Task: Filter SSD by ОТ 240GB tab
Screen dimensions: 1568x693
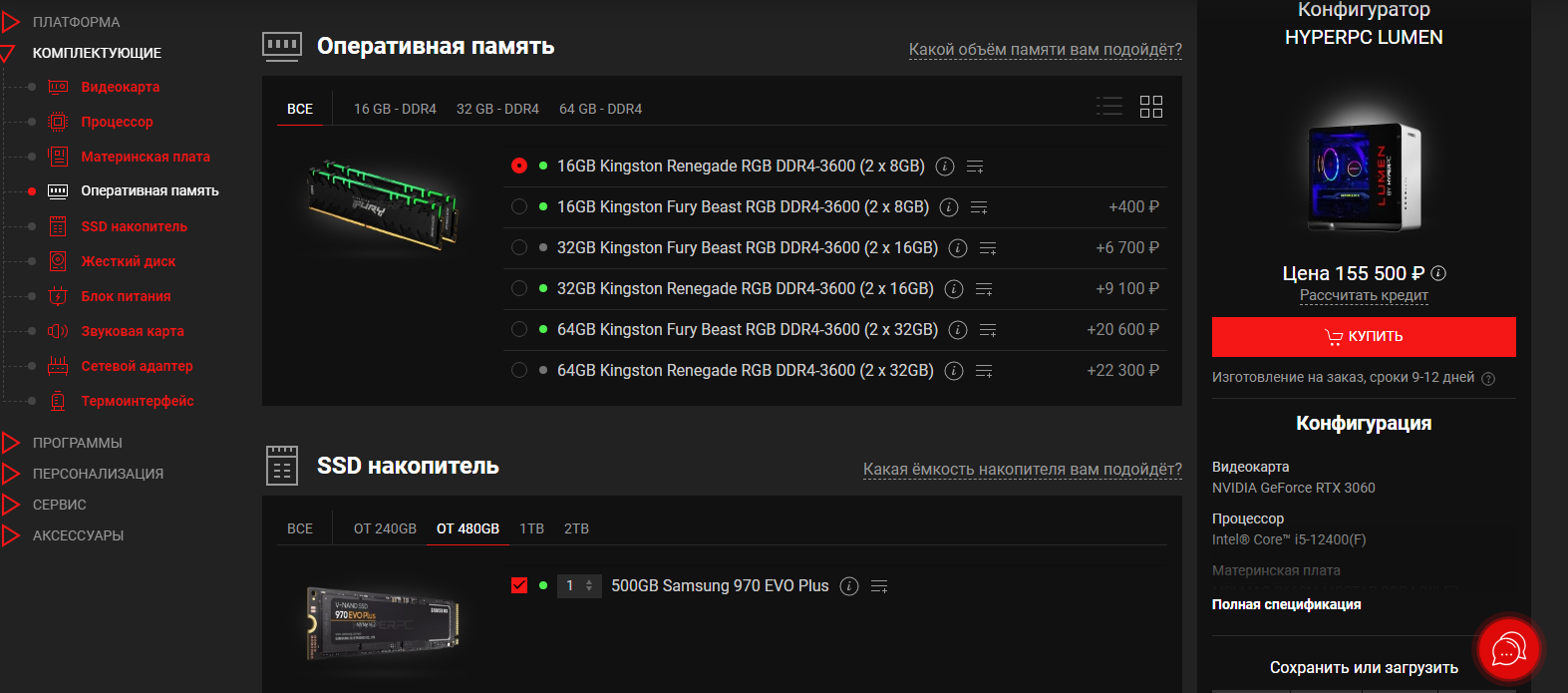Action: tap(385, 528)
